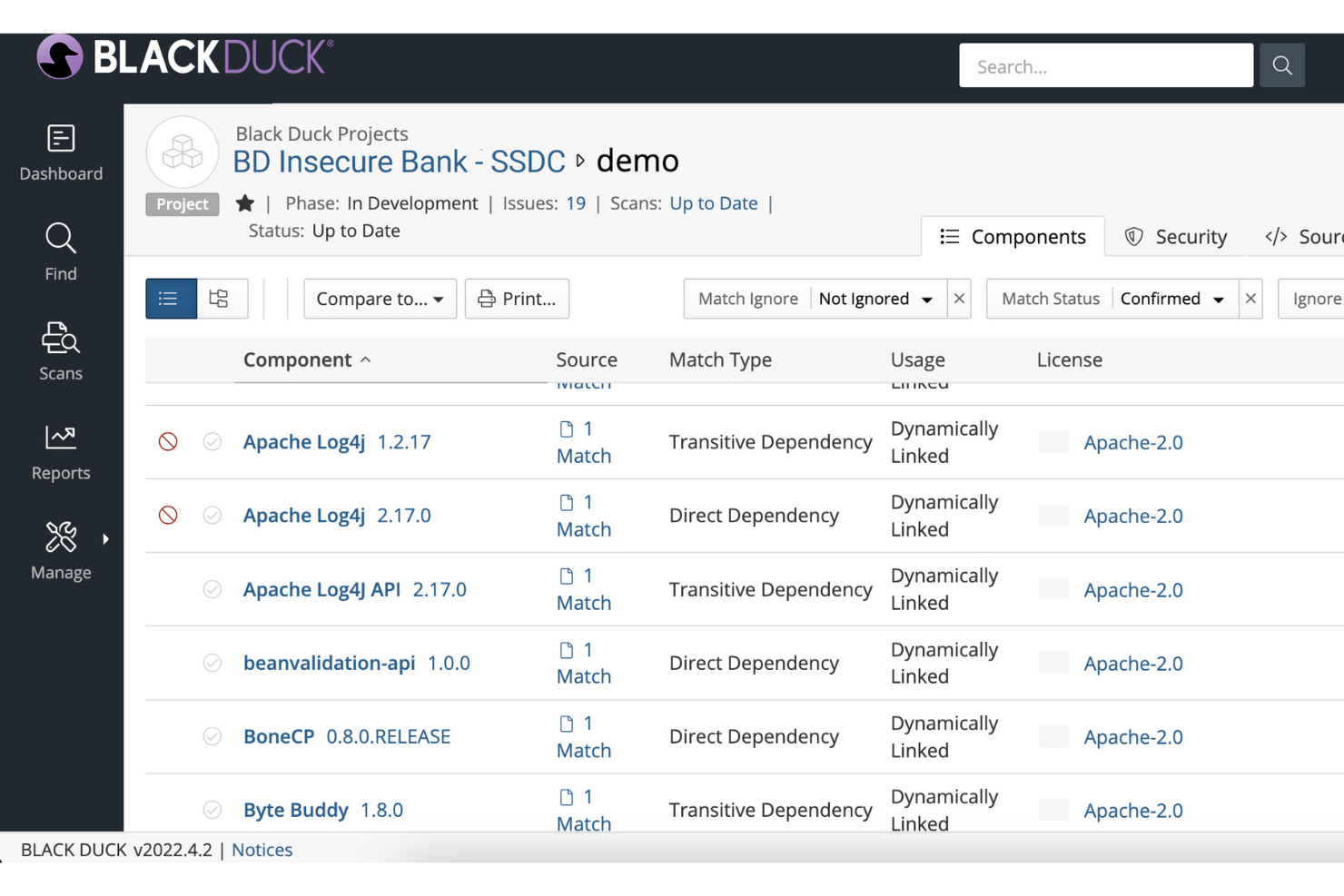Open Byte Buddy component
The width and height of the screenshot is (1344, 896).
click(x=296, y=810)
